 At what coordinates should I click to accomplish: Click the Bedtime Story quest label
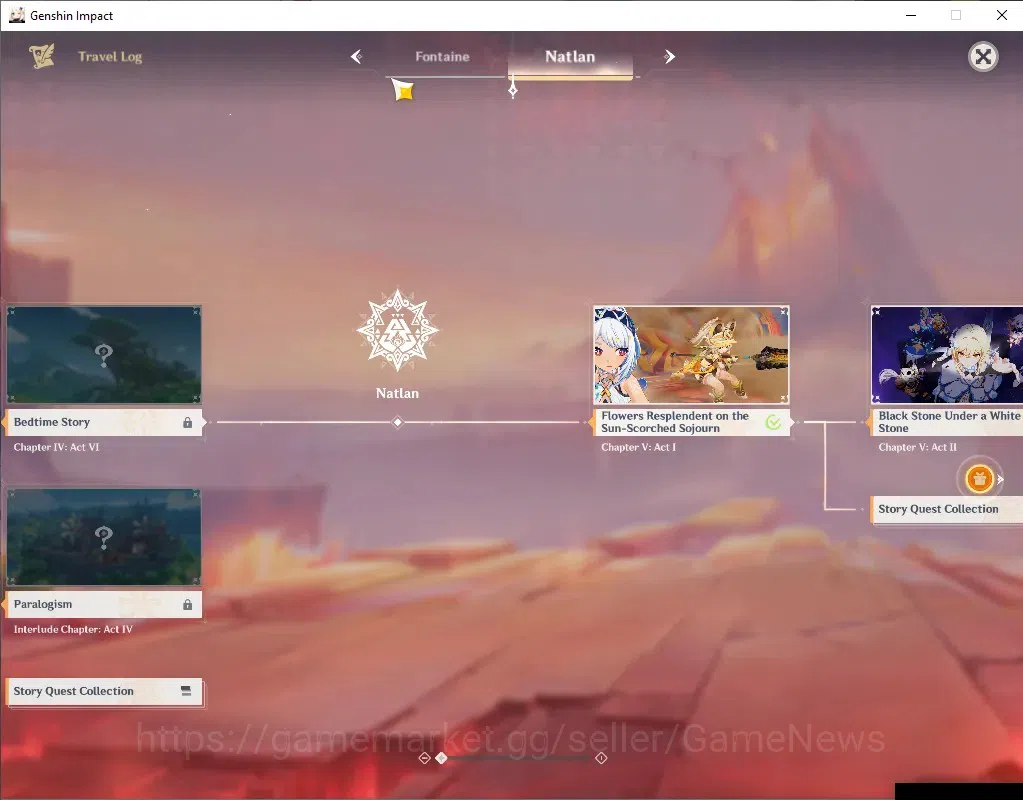tap(104, 422)
